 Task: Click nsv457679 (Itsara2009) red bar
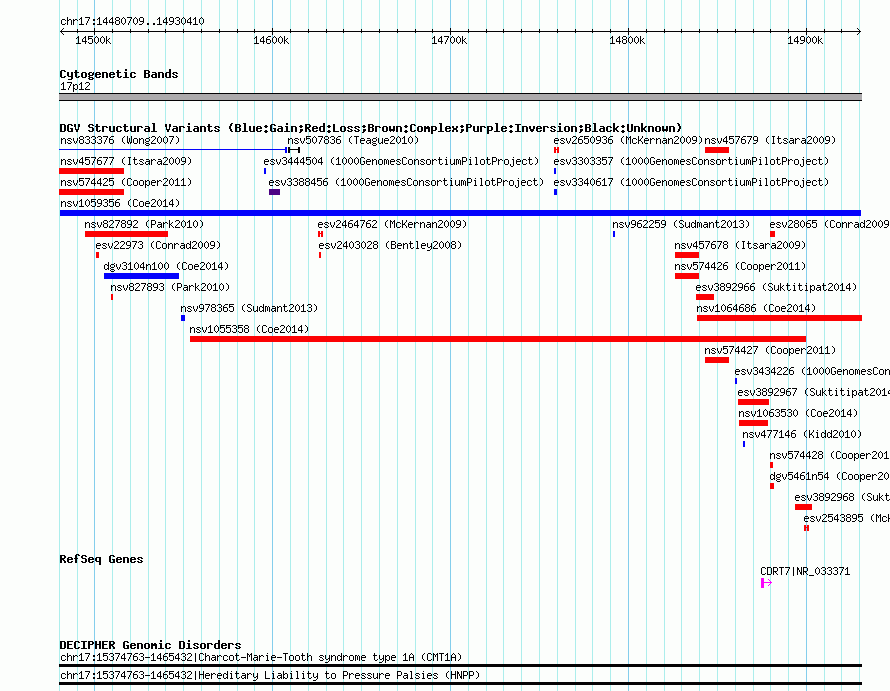pyautogui.click(x=717, y=150)
